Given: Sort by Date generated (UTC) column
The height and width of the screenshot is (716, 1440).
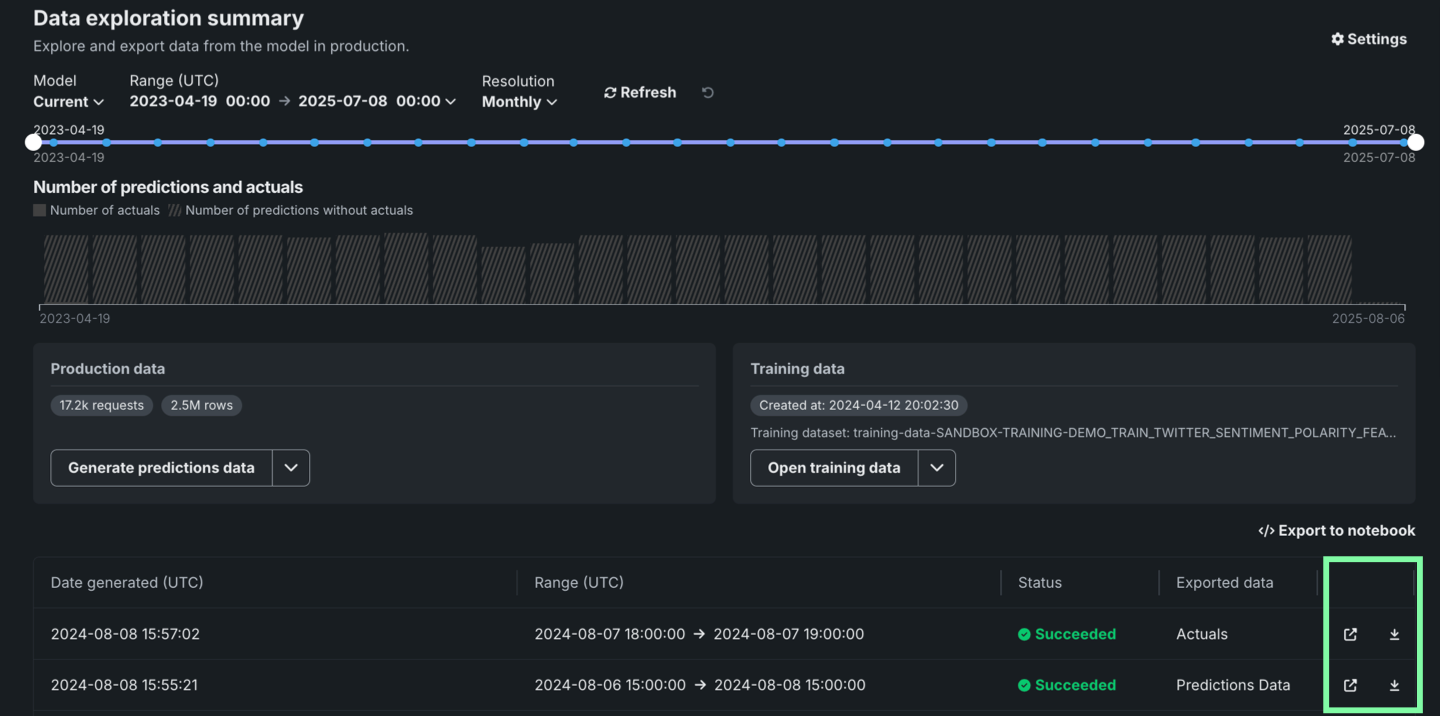Looking at the screenshot, I should tap(127, 582).
